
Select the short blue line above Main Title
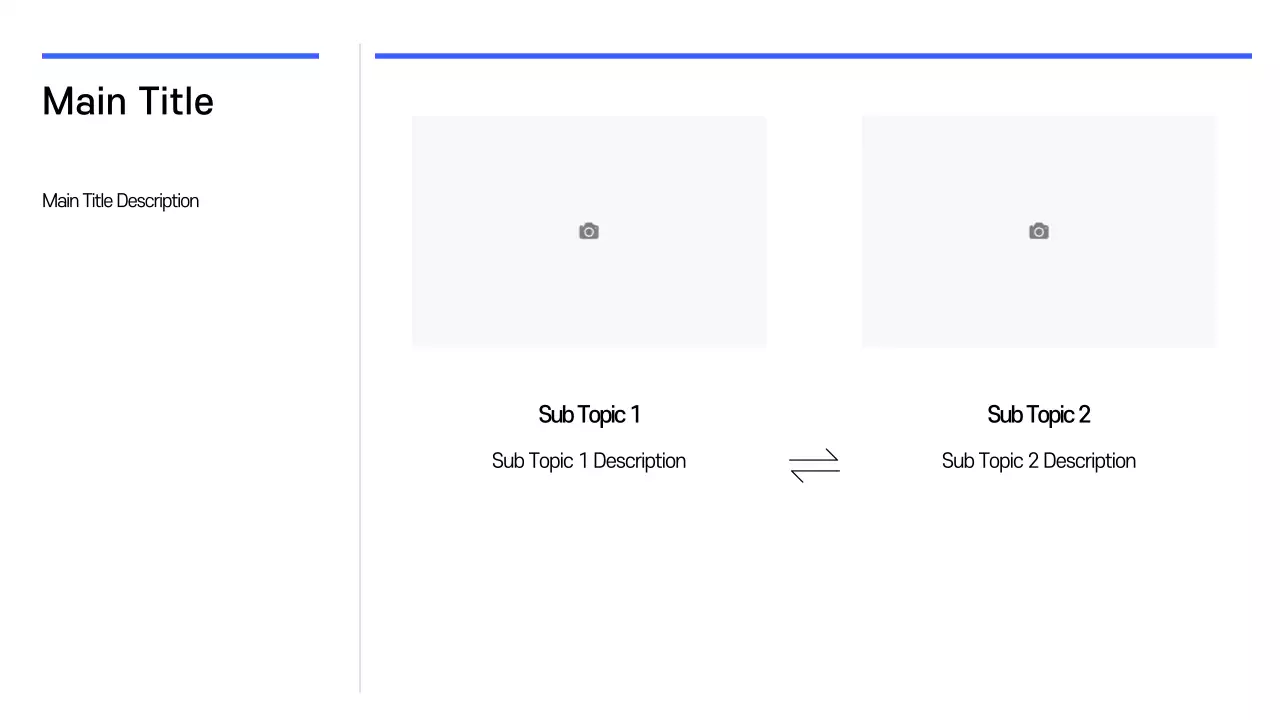click(x=180, y=56)
